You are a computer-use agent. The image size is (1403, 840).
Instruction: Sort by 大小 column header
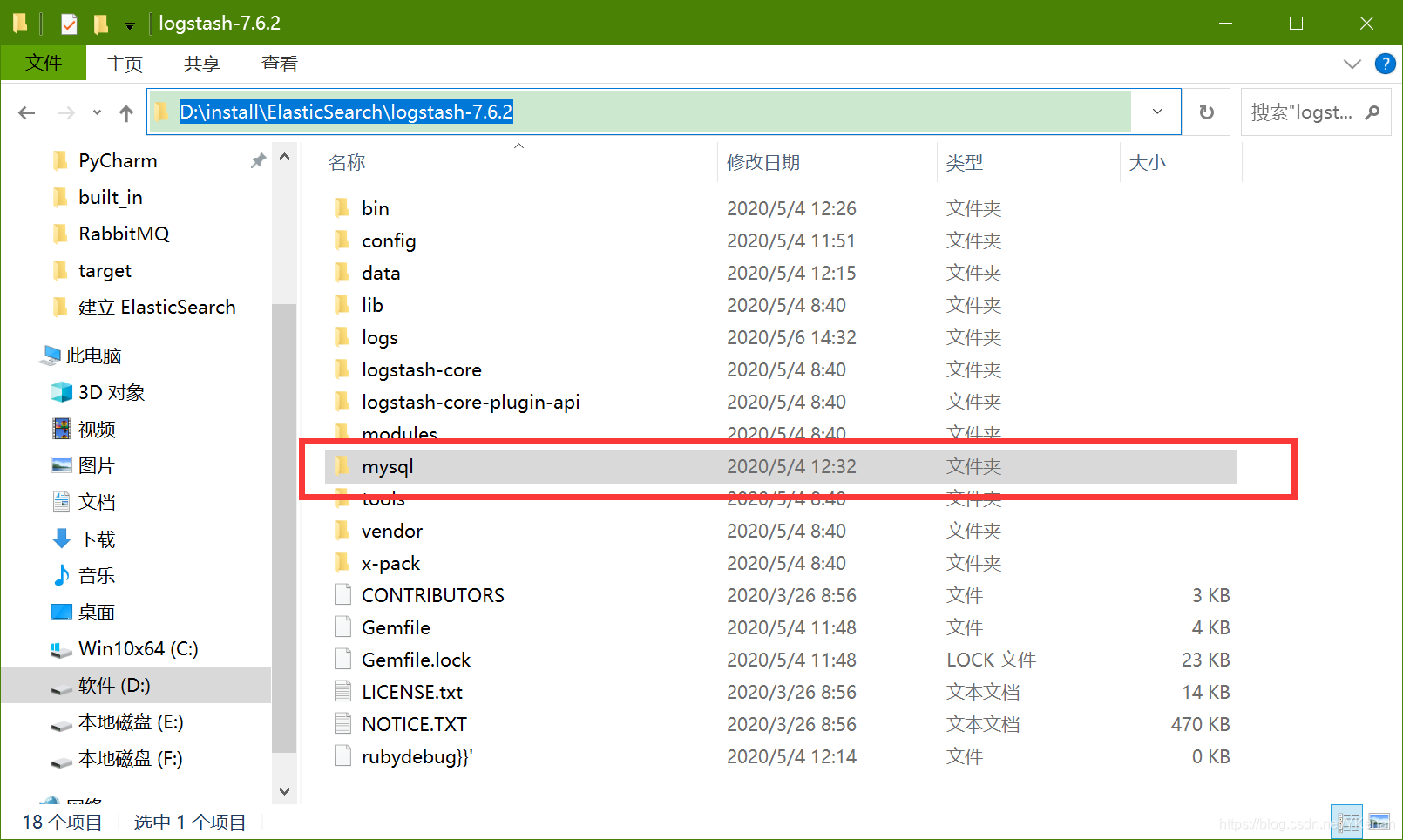pyautogui.click(x=1148, y=162)
